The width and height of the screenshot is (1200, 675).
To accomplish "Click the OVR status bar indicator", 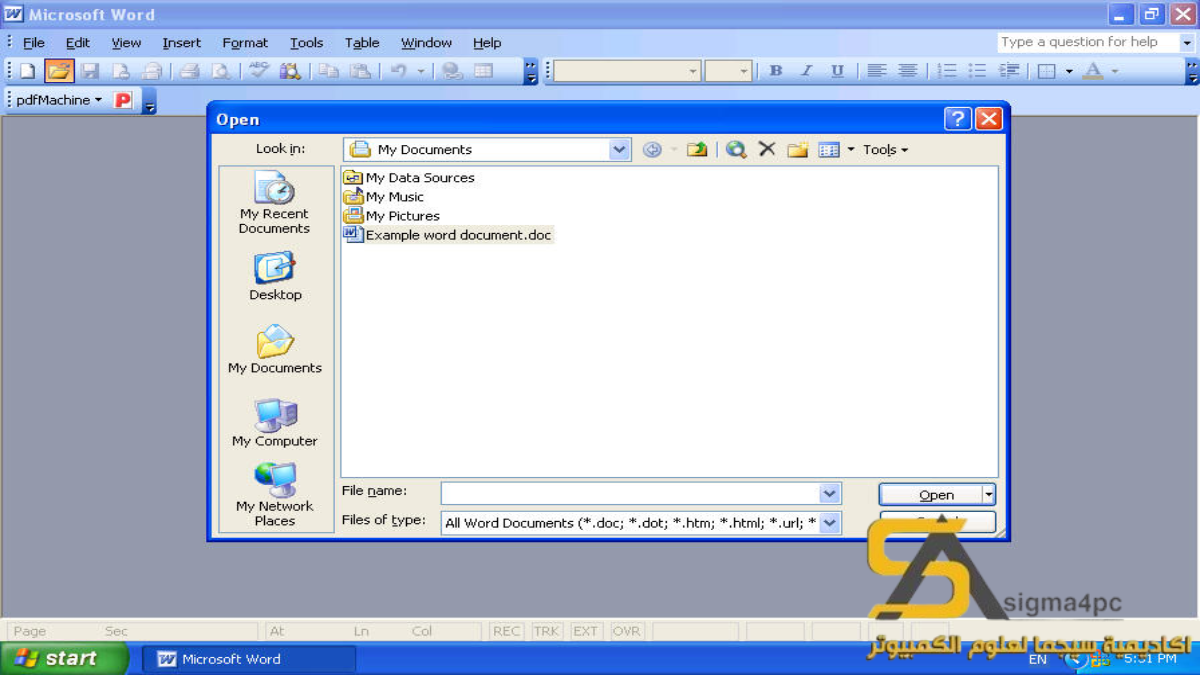I will (627, 631).
